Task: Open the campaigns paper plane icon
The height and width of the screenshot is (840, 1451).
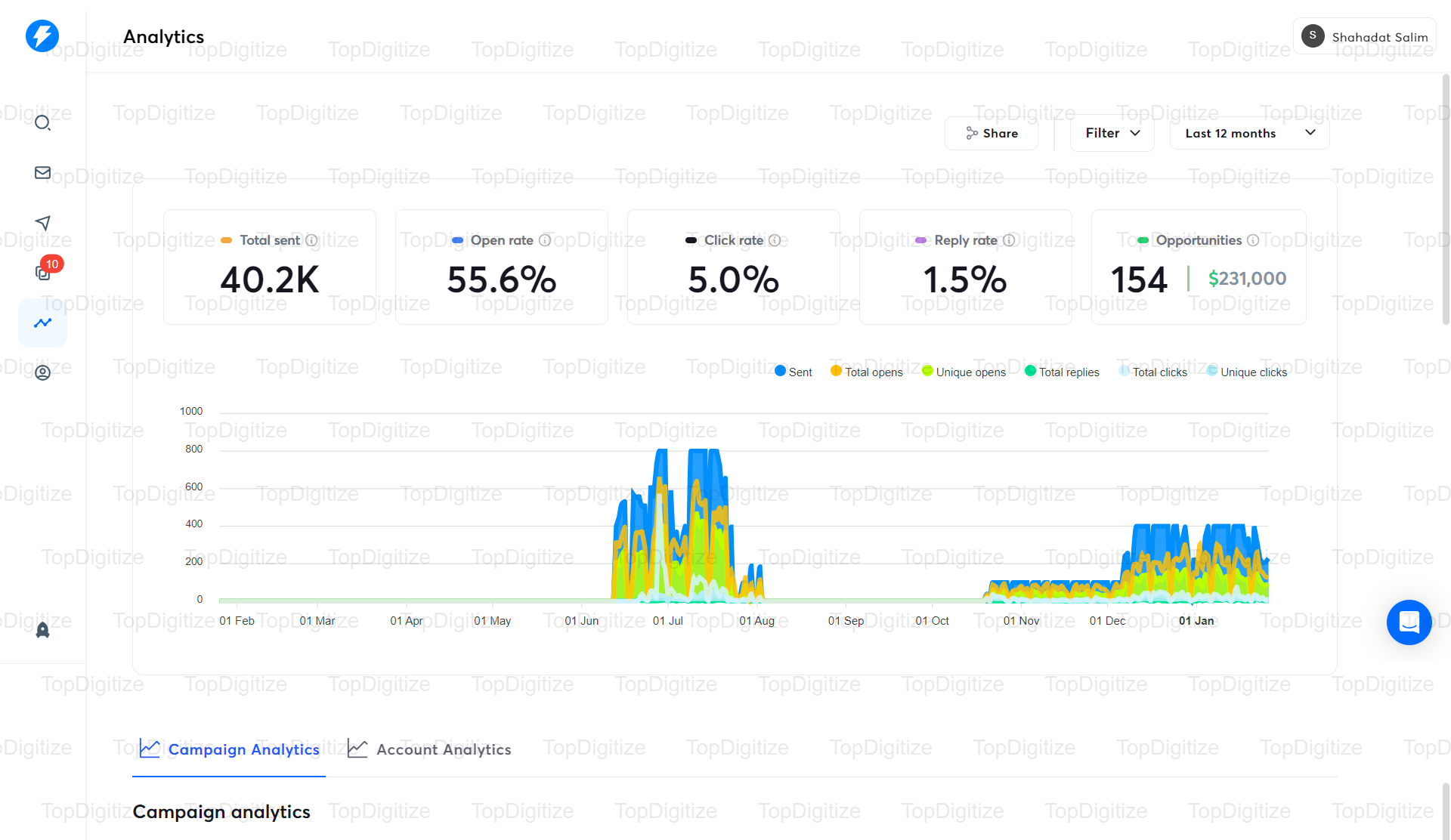Action: pyautogui.click(x=43, y=223)
